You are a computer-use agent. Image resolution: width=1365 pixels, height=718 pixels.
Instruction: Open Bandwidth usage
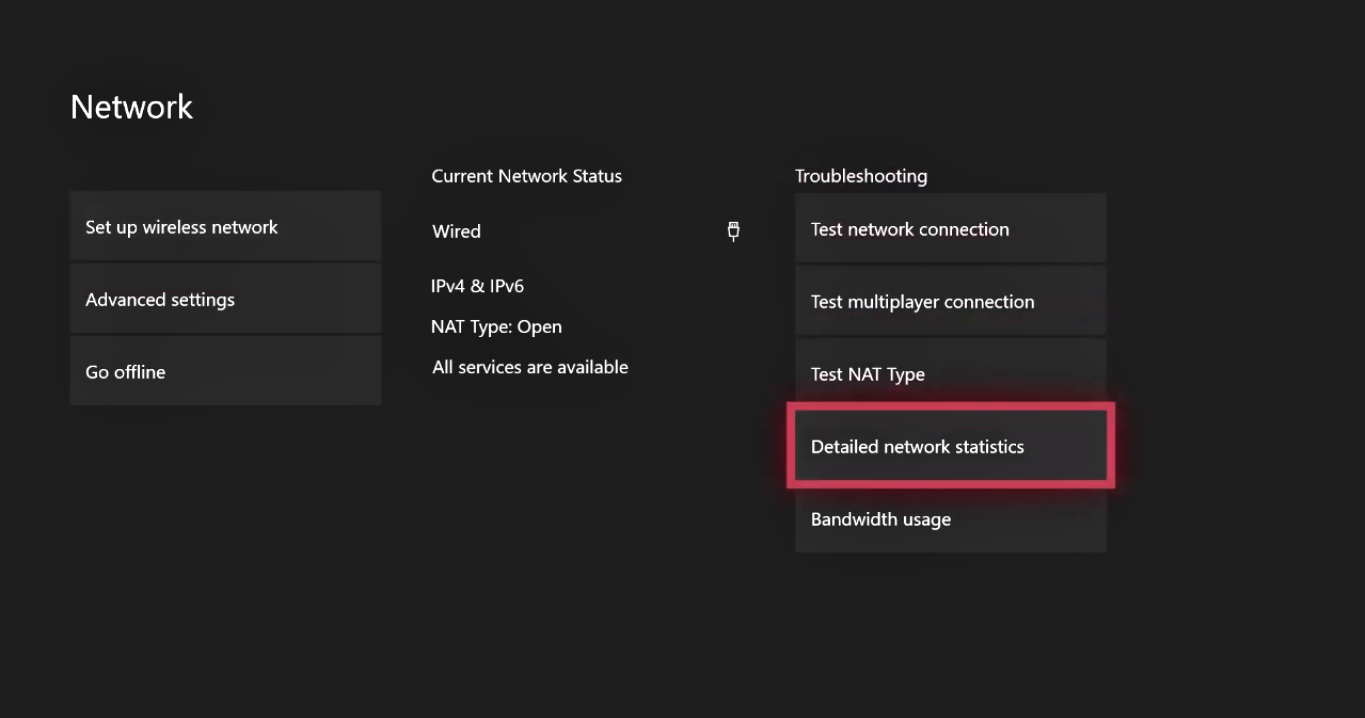(950, 520)
